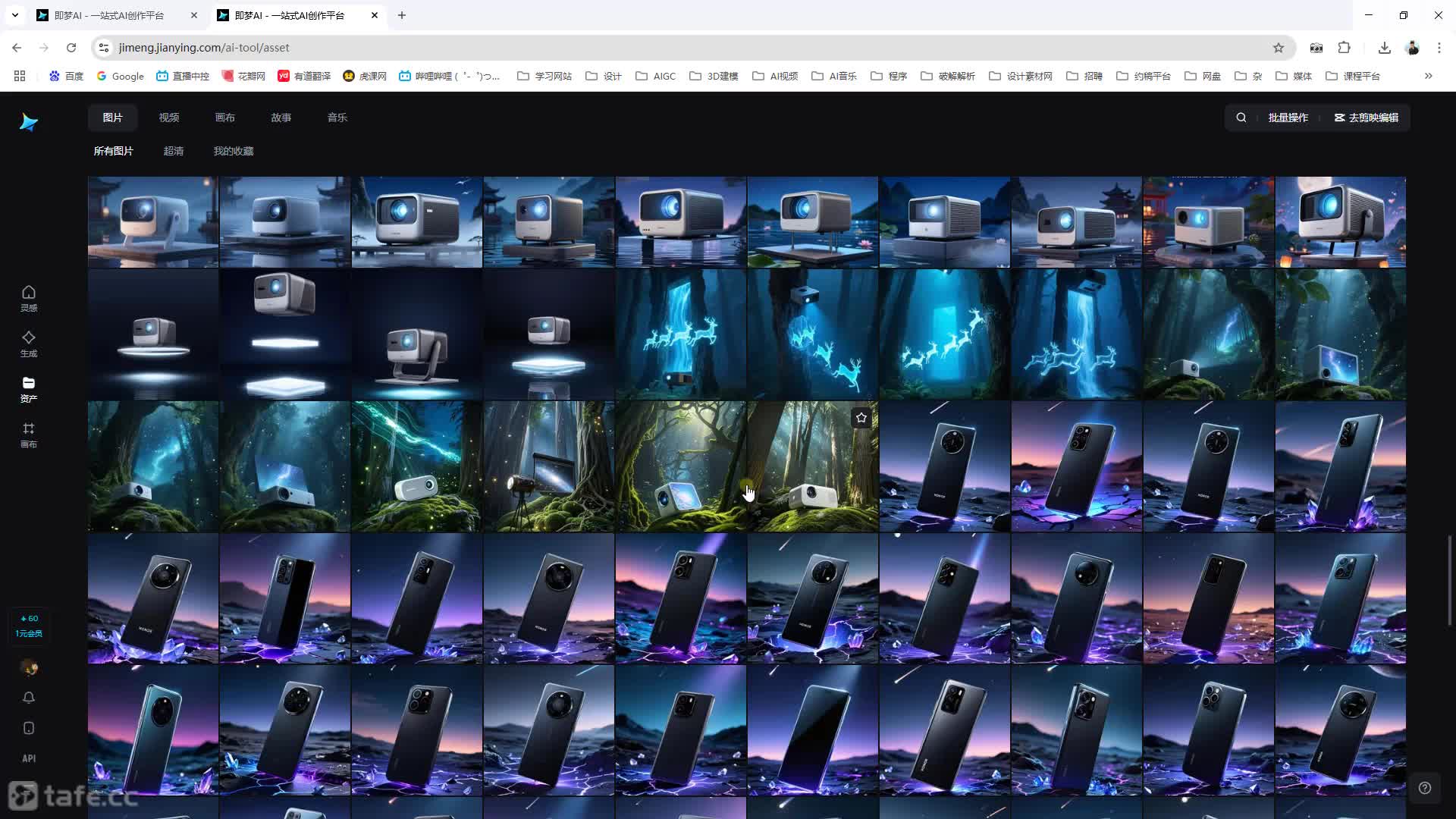Expand the 3D建模 bookmark folder
Image resolution: width=1456 pixels, height=819 pixels.
[x=714, y=76]
